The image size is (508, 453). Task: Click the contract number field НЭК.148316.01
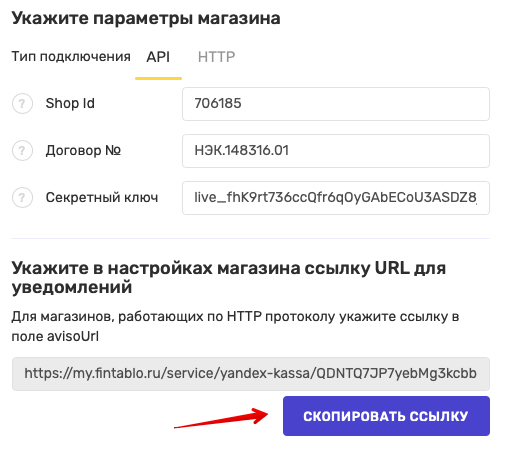point(336,151)
